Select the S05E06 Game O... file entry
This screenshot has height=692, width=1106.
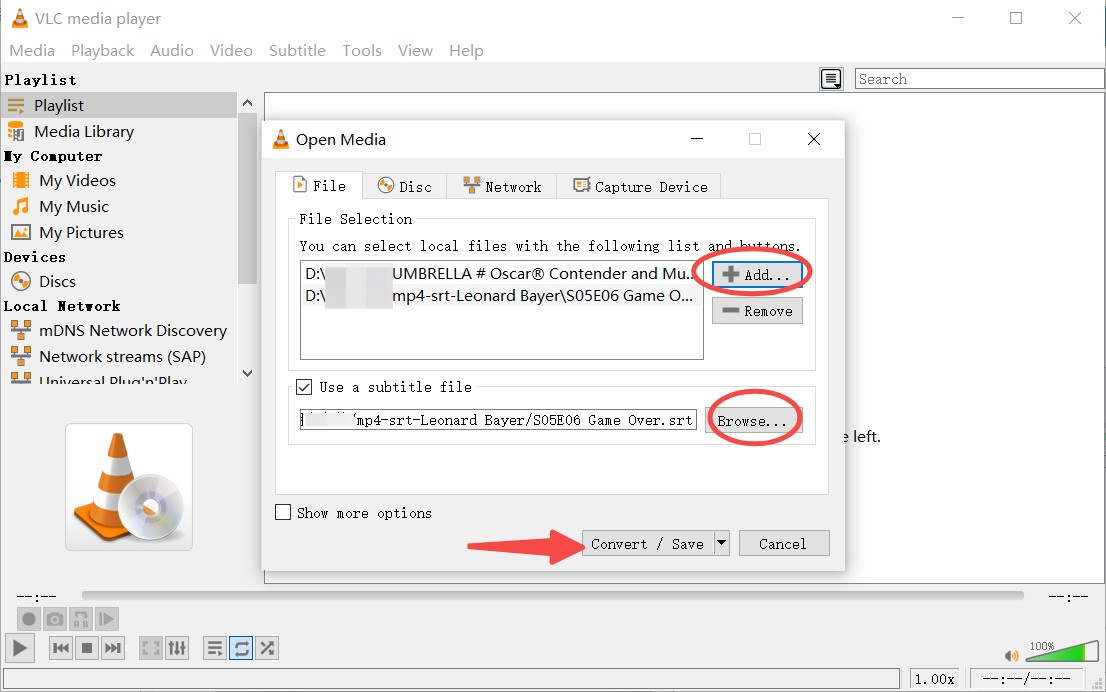[x=500, y=296]
